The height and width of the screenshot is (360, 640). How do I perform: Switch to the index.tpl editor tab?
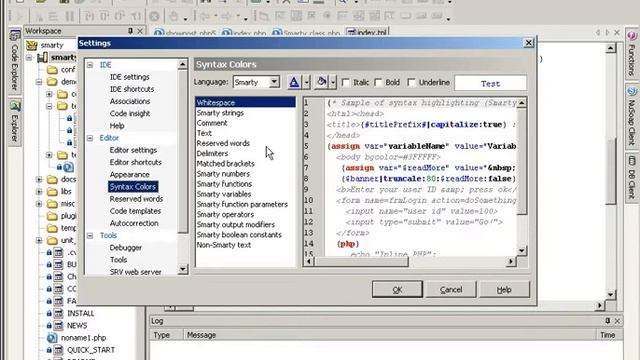pyautogui.click(x=367, y=32)
